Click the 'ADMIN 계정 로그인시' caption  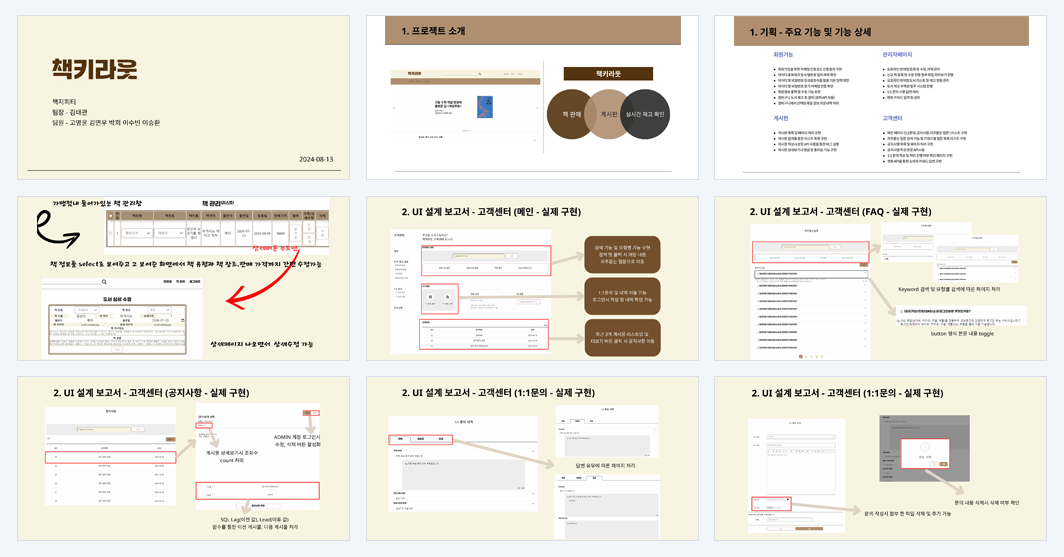coord(297,438)
